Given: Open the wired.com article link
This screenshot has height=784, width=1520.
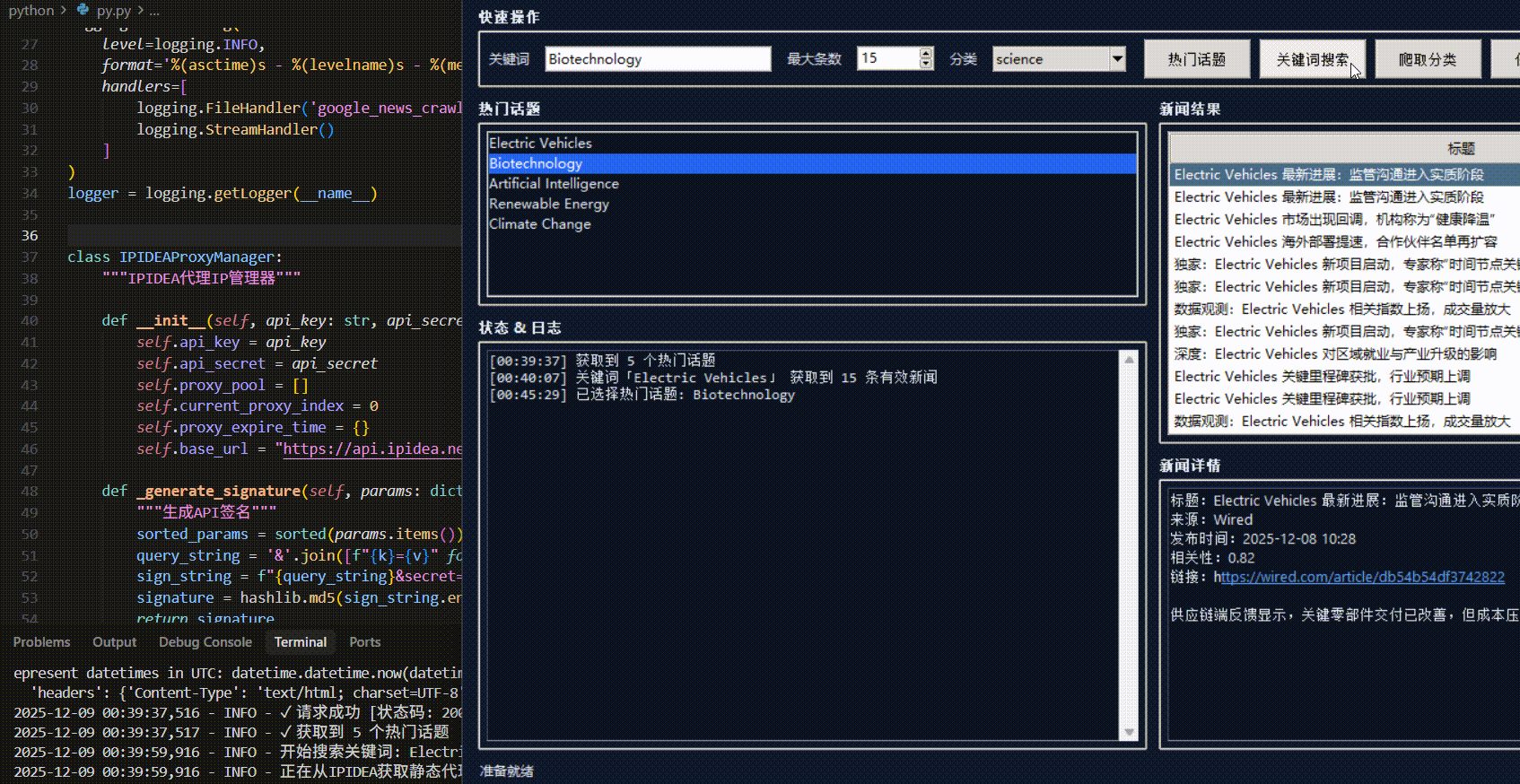Looking at the screenshot, I should 1362,577.
